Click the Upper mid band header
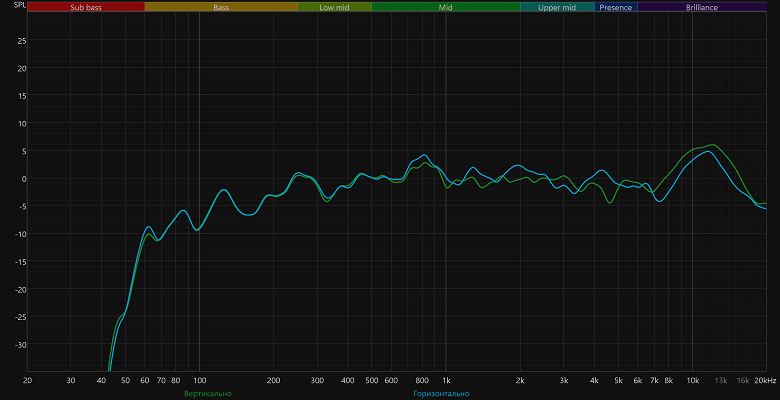The image size is (780, 400). pyautogui.click(x=557, y=7)
